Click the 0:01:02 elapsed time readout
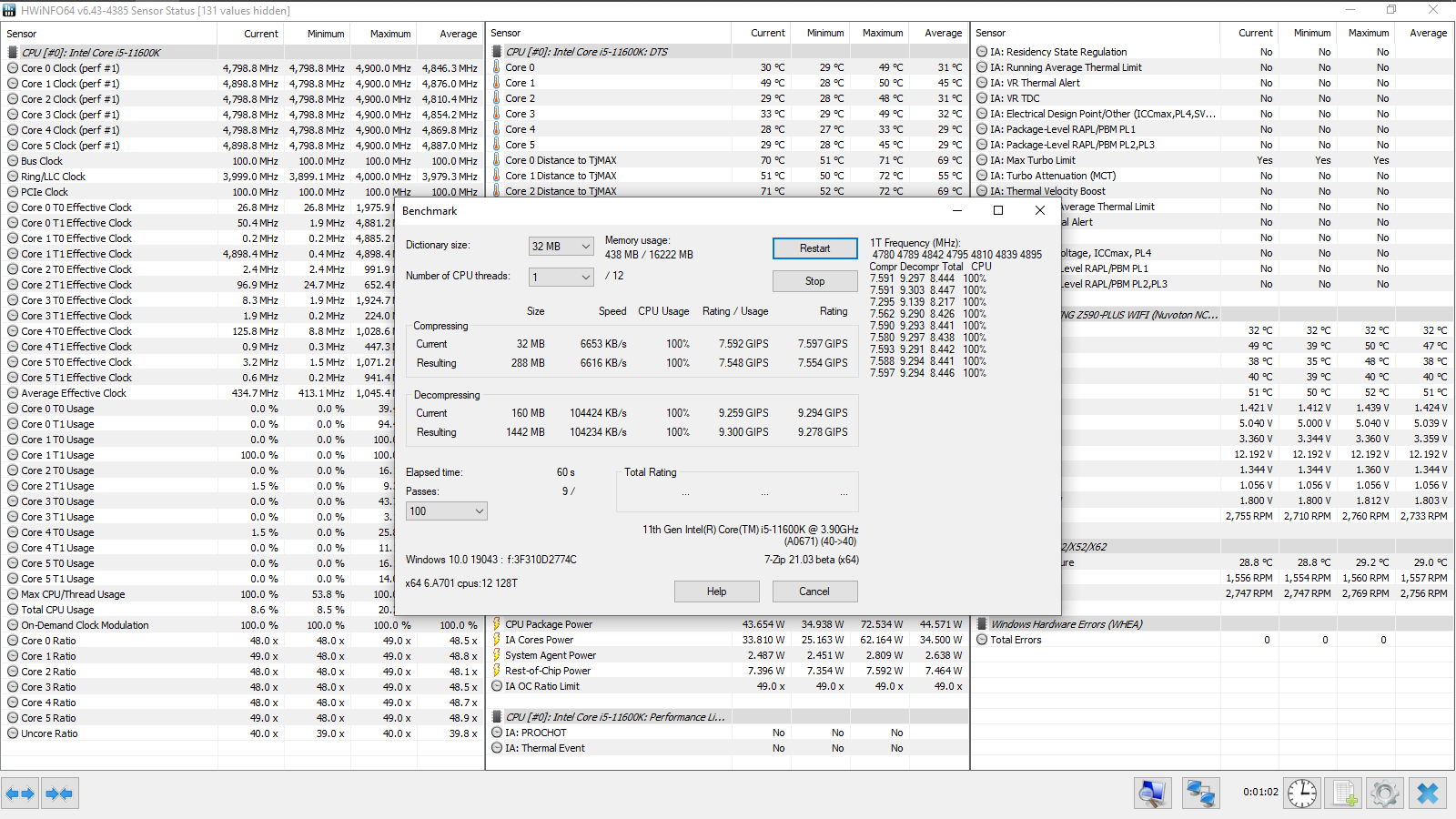1456x819 pixels. pos(1260,792)
